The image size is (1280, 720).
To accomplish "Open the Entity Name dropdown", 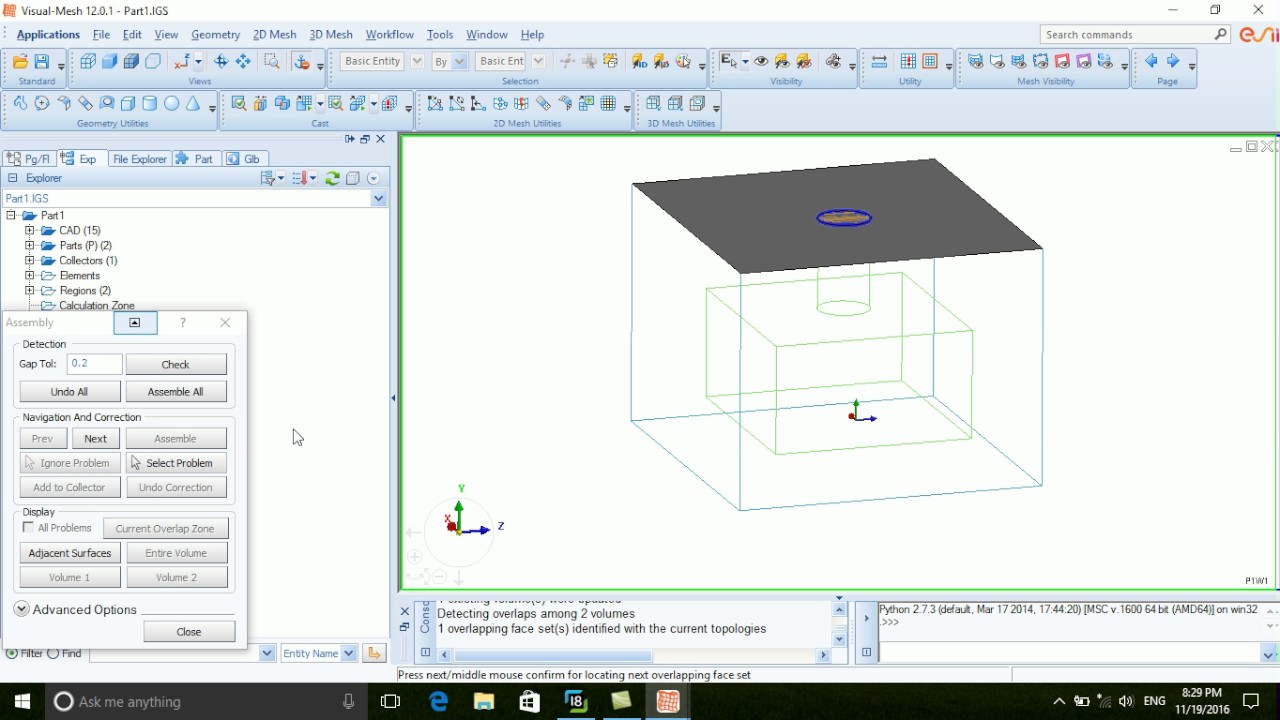I will coord(349,653).
